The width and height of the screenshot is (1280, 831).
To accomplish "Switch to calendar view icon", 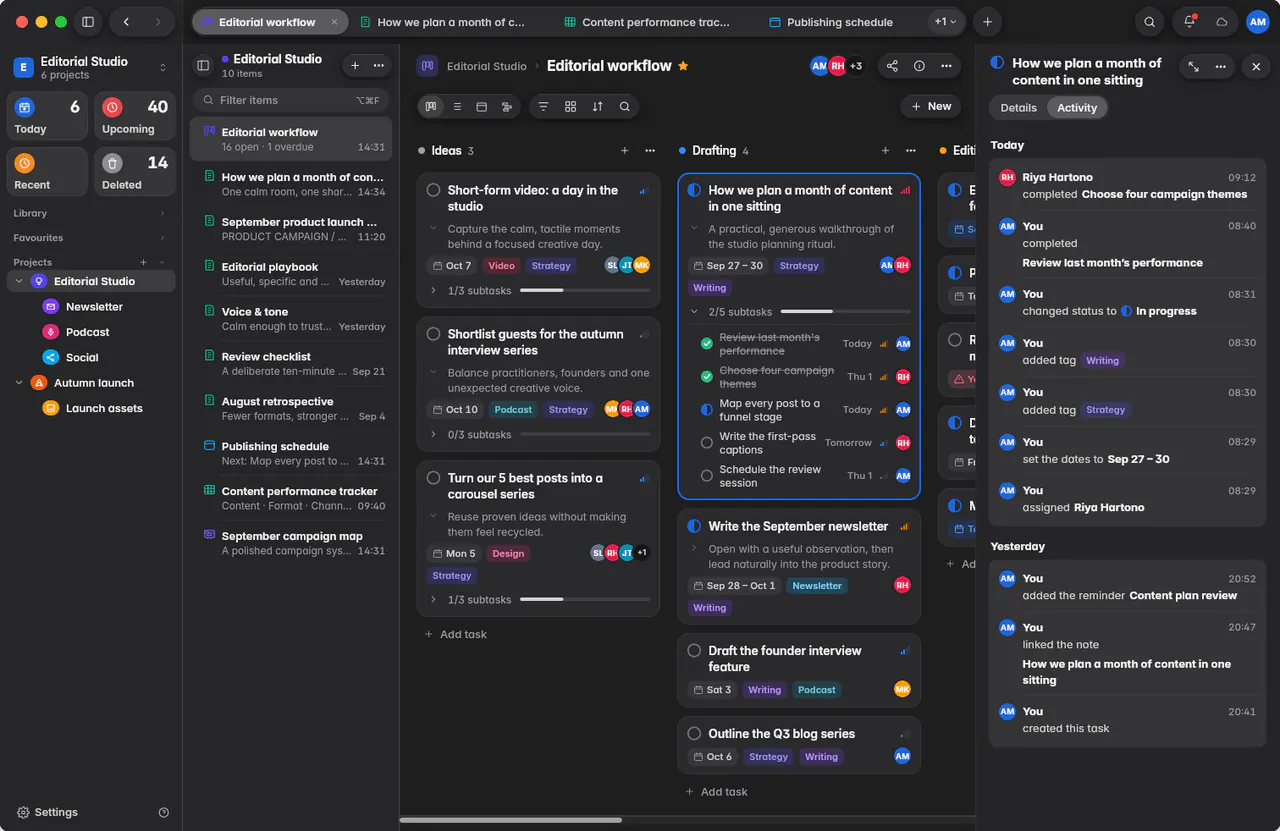I will (481, 106).
